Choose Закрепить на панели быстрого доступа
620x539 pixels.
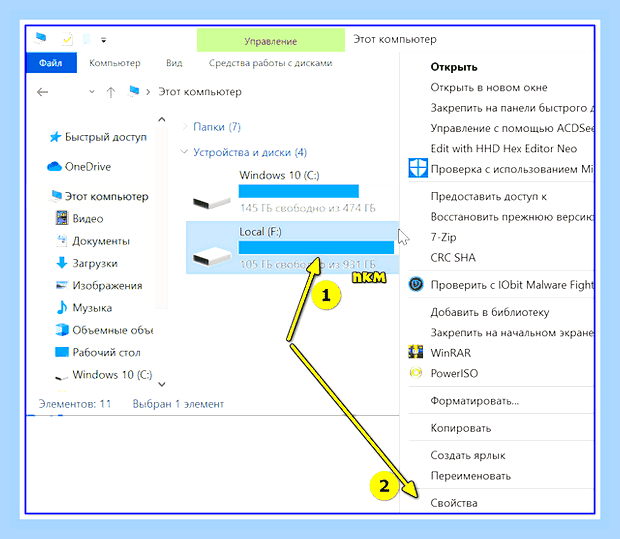[512, 108]
